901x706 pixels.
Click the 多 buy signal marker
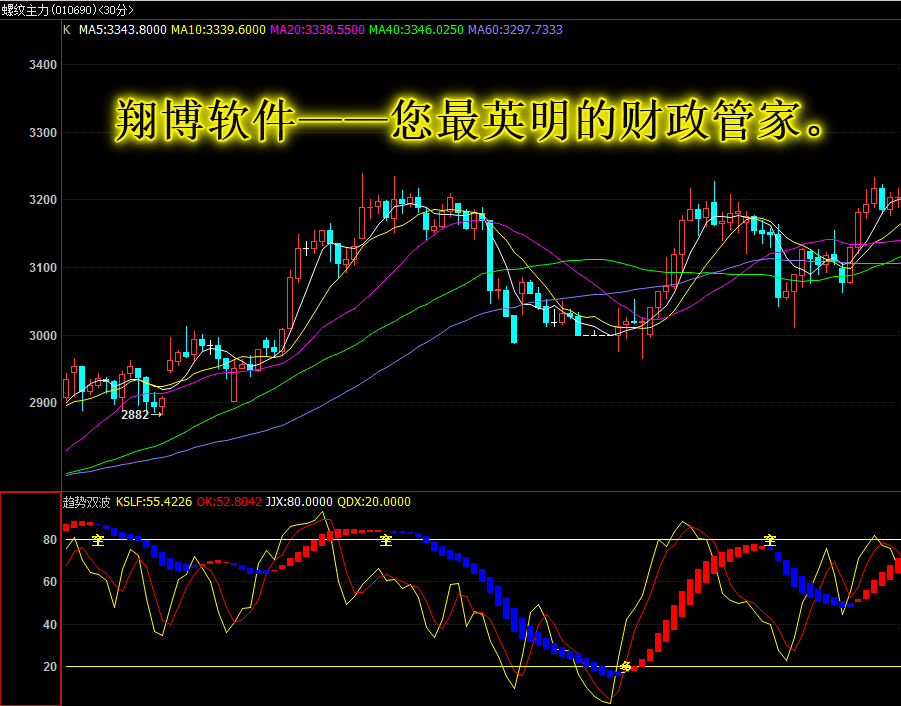point(626,667)
